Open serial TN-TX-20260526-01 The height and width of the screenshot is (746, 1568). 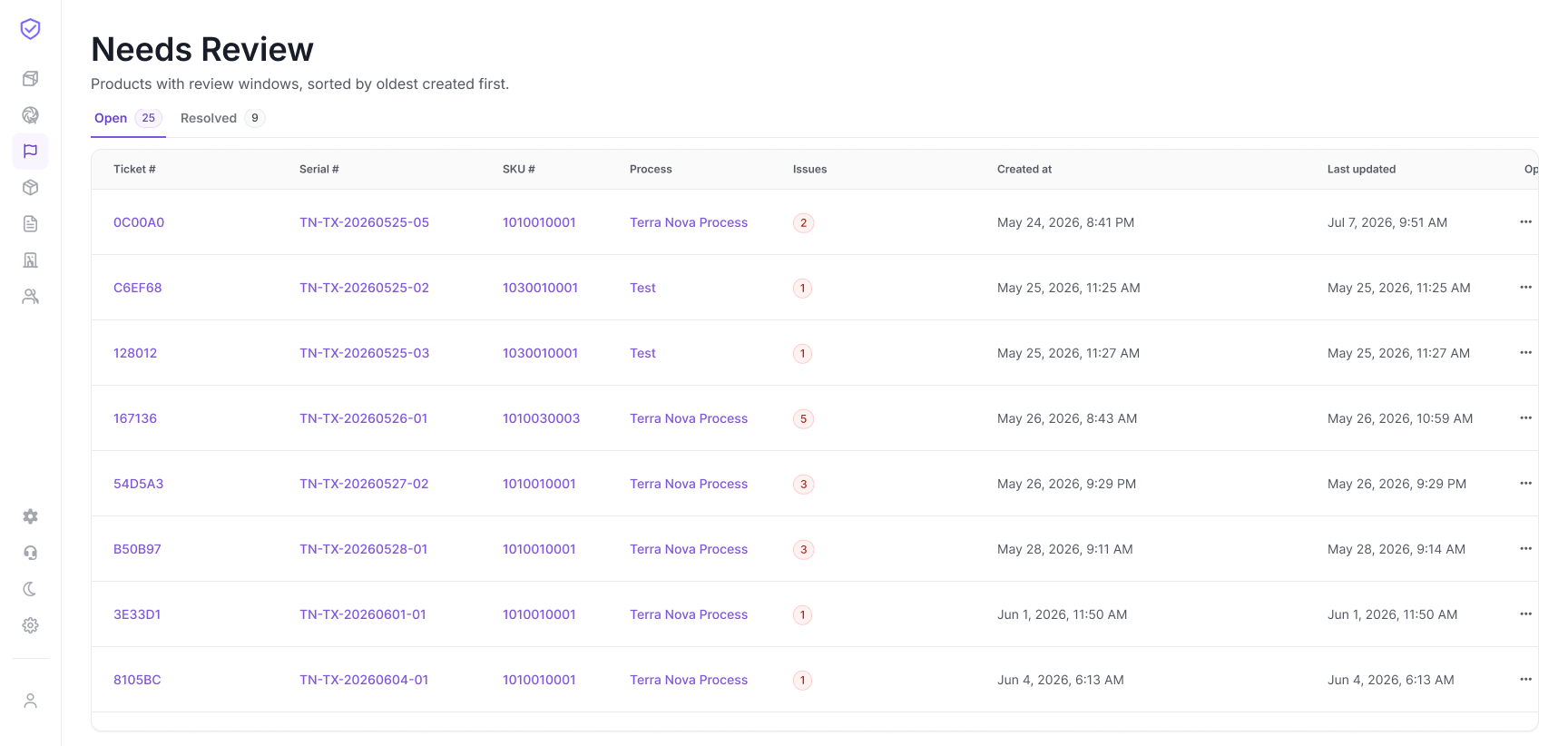point(363,418)
